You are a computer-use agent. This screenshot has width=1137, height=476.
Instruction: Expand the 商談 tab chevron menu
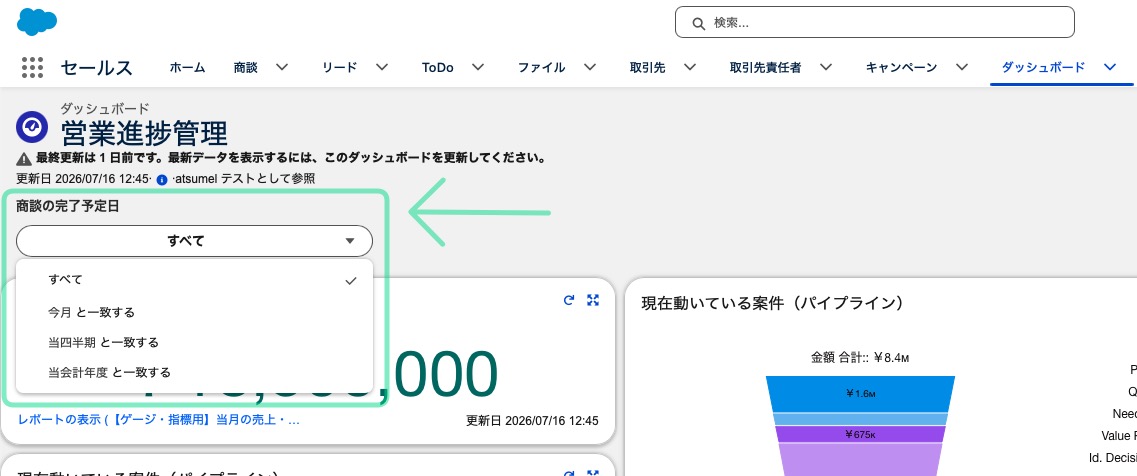[282, 67]
